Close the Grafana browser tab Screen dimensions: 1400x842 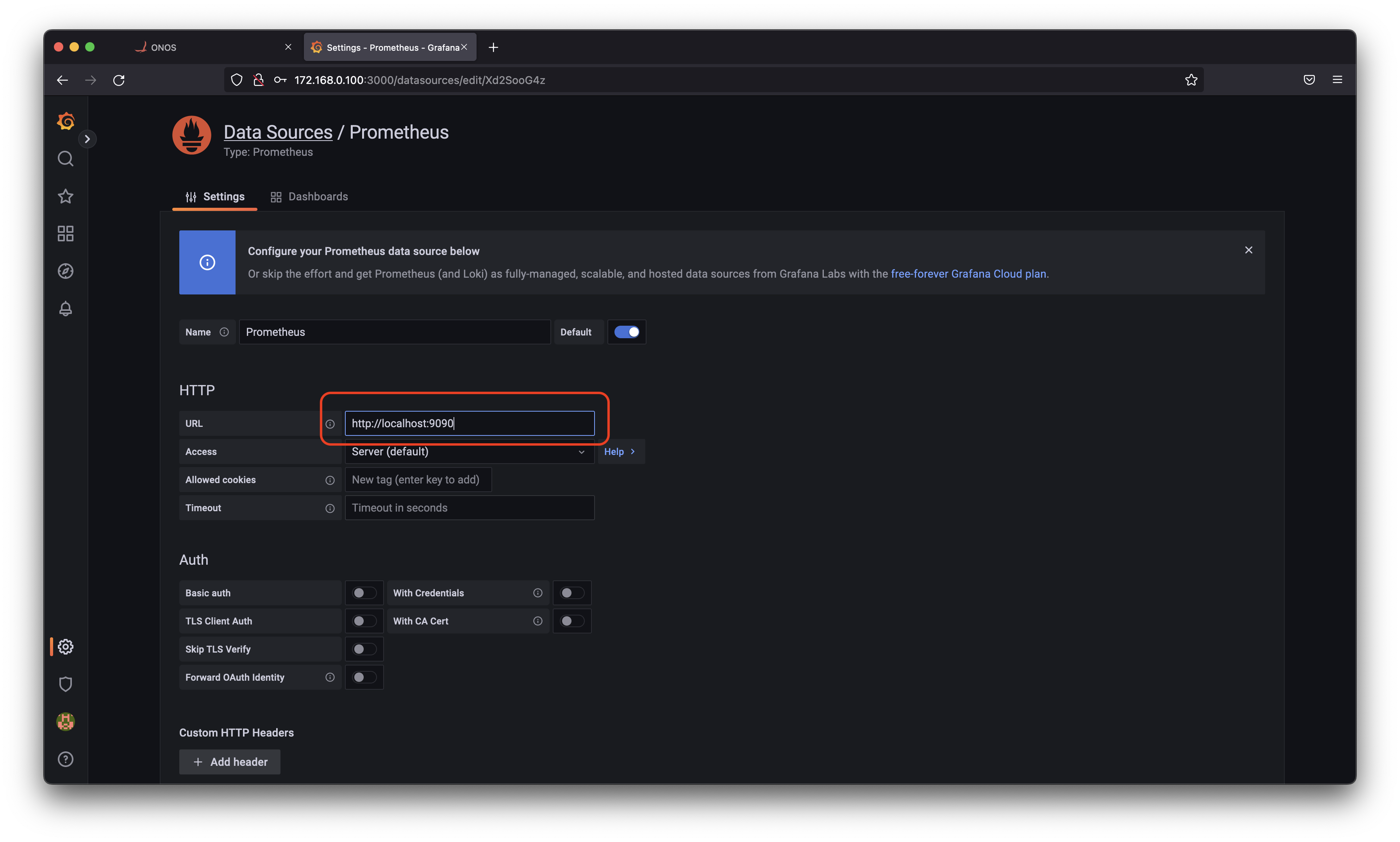[464, 47]
